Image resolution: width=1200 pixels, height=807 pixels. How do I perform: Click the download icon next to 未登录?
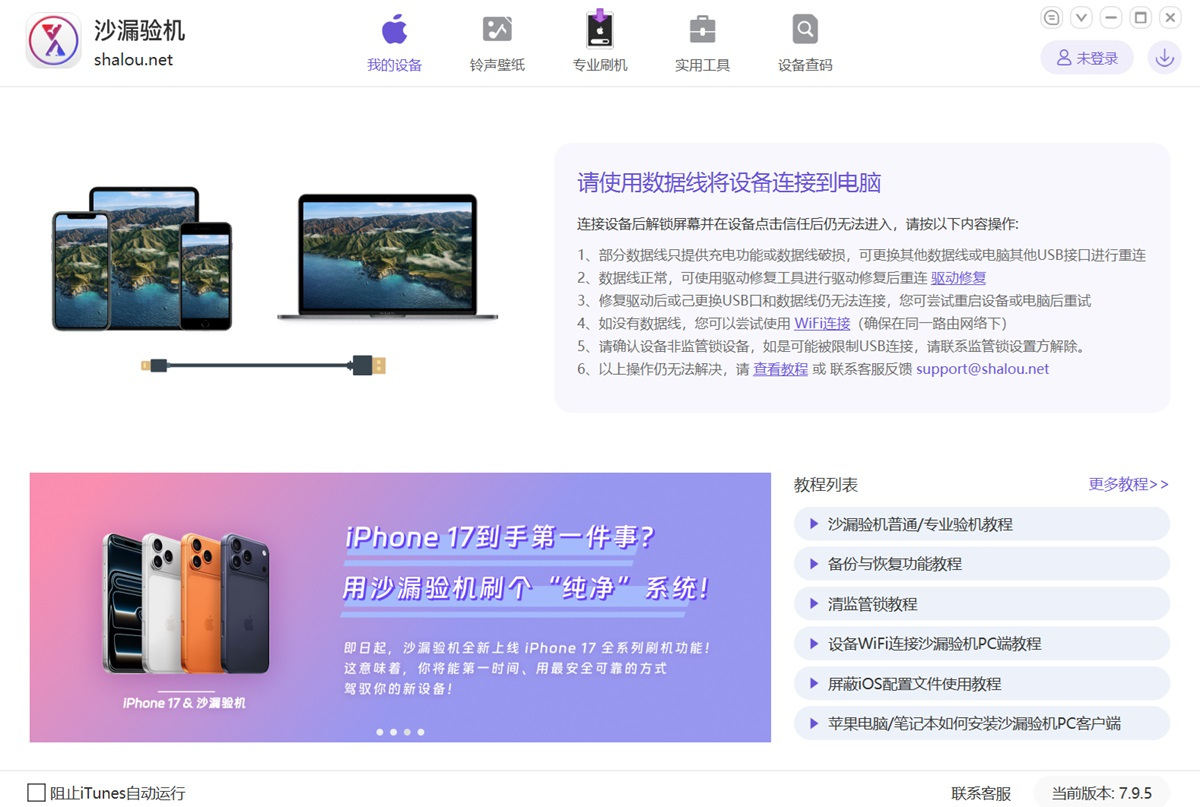click(1163, 57)
